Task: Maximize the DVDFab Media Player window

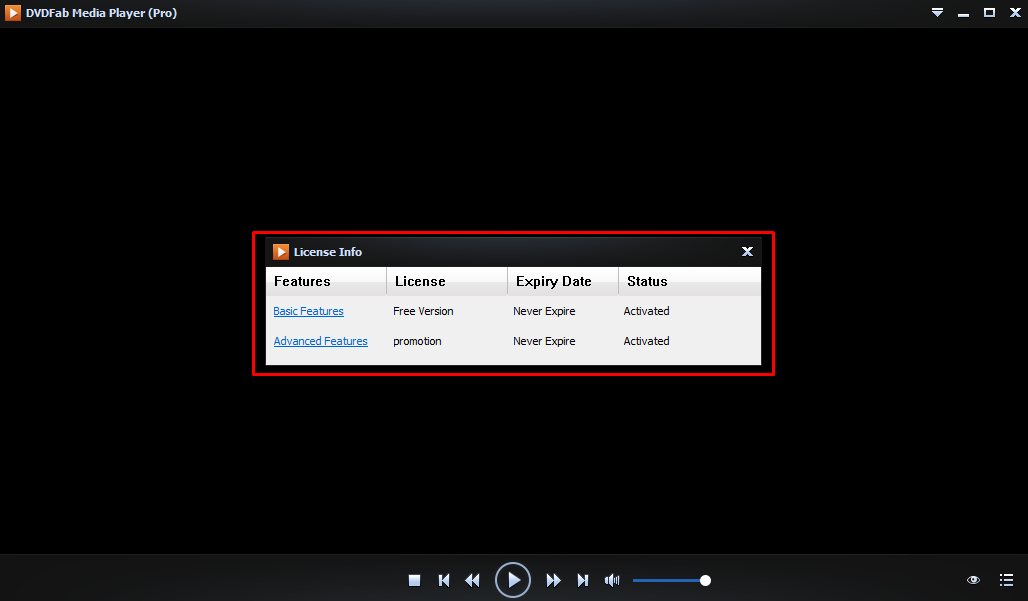Action: (x=989, y=12)
